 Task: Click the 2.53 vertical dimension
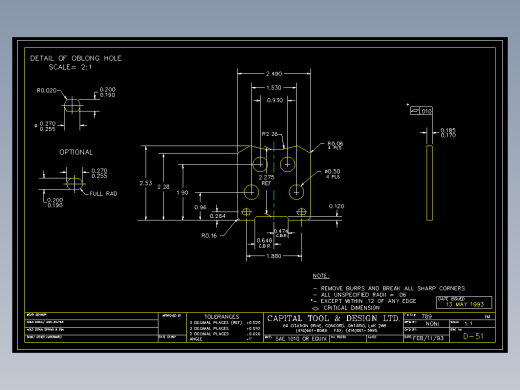coord(146,183)
